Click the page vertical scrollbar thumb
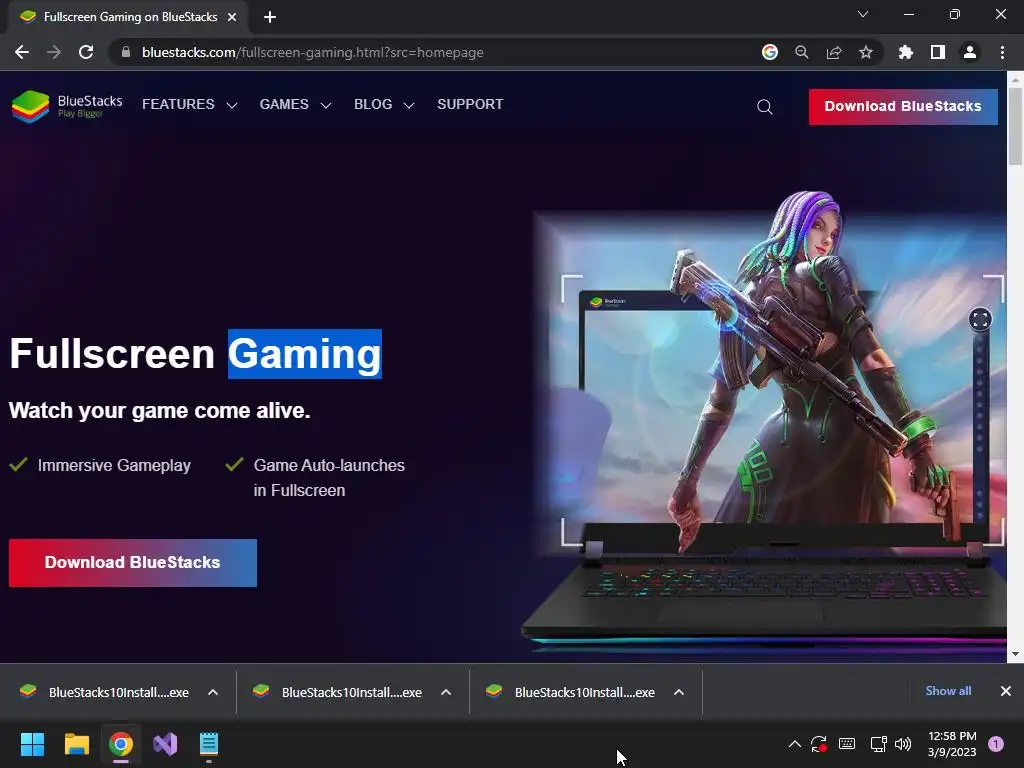Viewport: 1024px width, 768px height. pos(1015,127)
